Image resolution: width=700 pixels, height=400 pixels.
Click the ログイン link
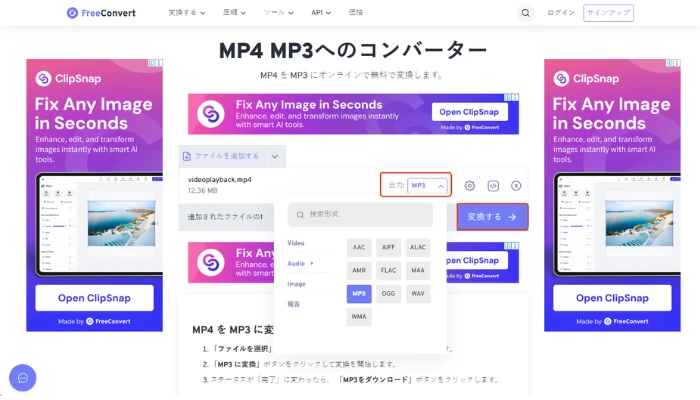[561, 12]
